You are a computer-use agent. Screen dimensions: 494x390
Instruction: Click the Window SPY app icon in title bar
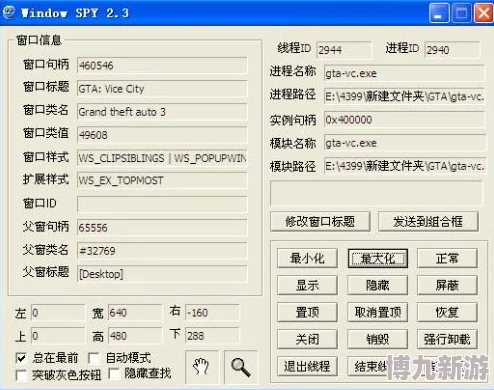[x=9, y=12]
